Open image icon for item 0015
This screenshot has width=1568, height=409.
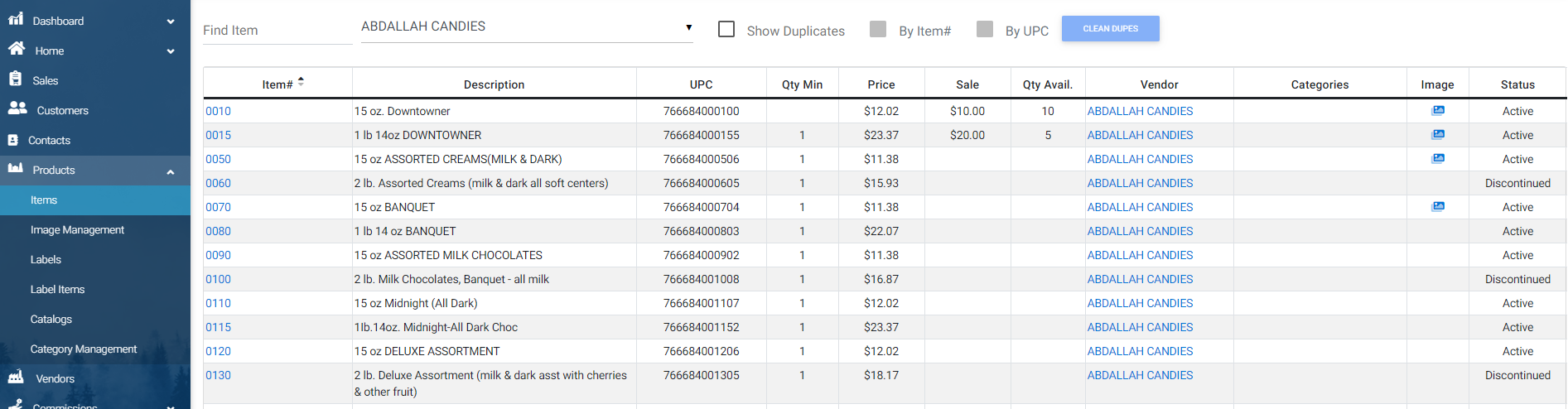1438,134
